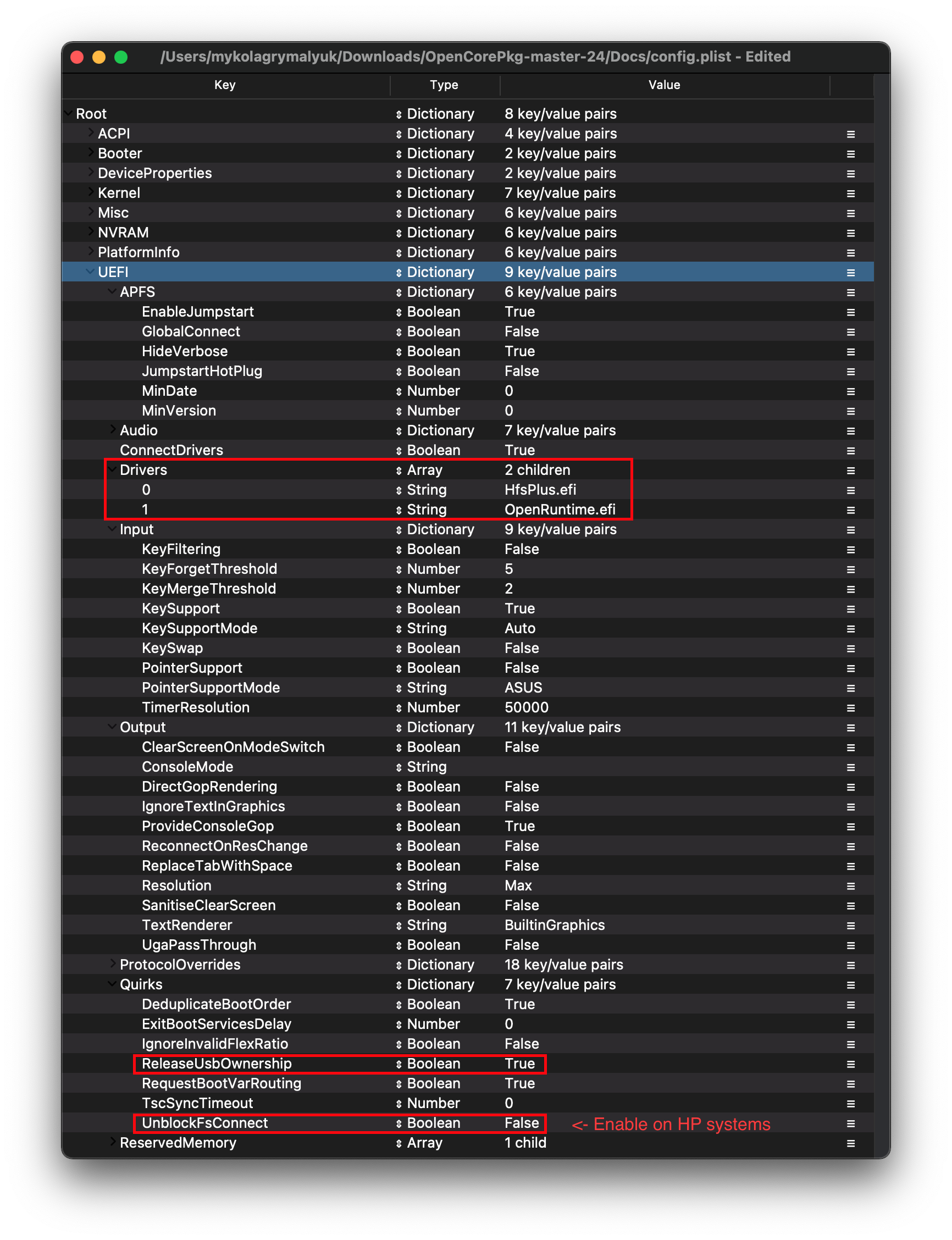This screenshot has width=952, height=1240.
Task: Click the row actions icon on the HfsPlus.efi row
Action: [850, 490]
